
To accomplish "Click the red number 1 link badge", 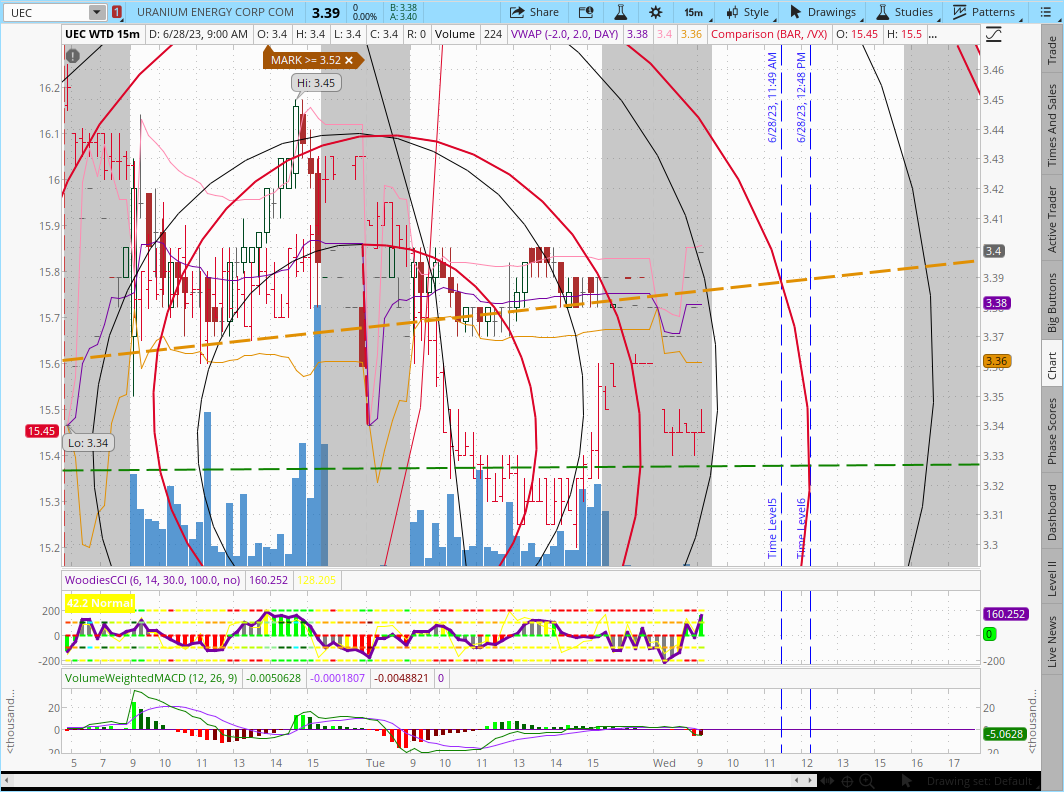I will [117, 12].
